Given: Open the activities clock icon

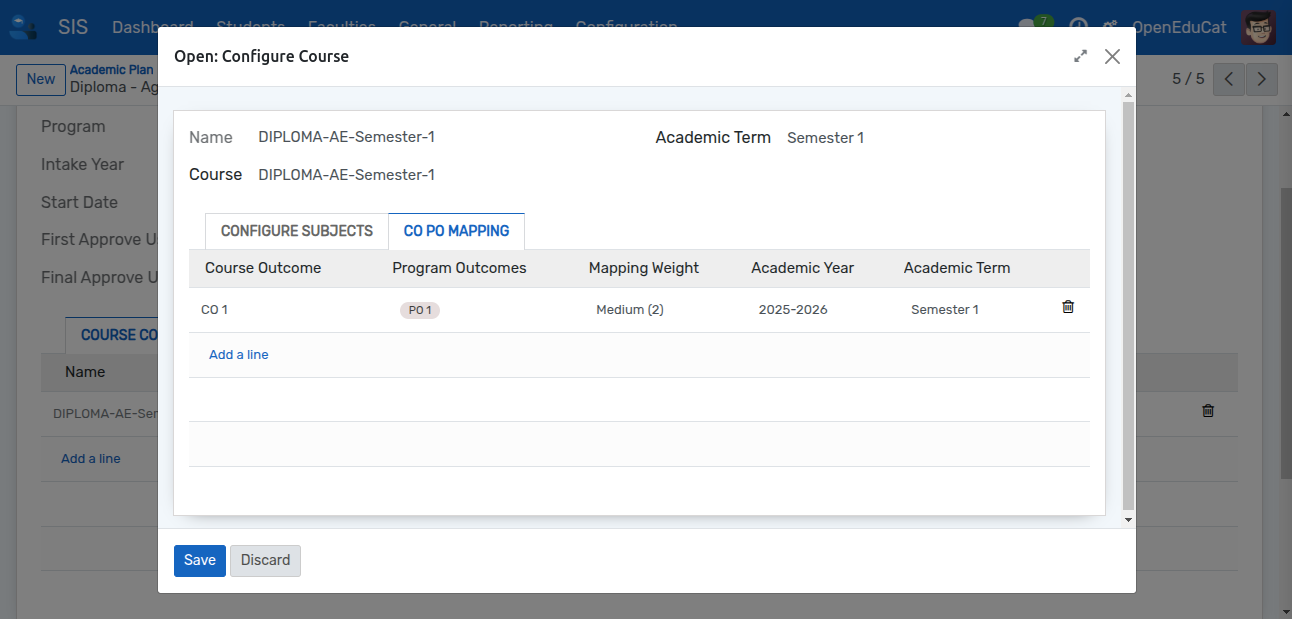Looking at the screenshot, I should tap(1078, 27).
